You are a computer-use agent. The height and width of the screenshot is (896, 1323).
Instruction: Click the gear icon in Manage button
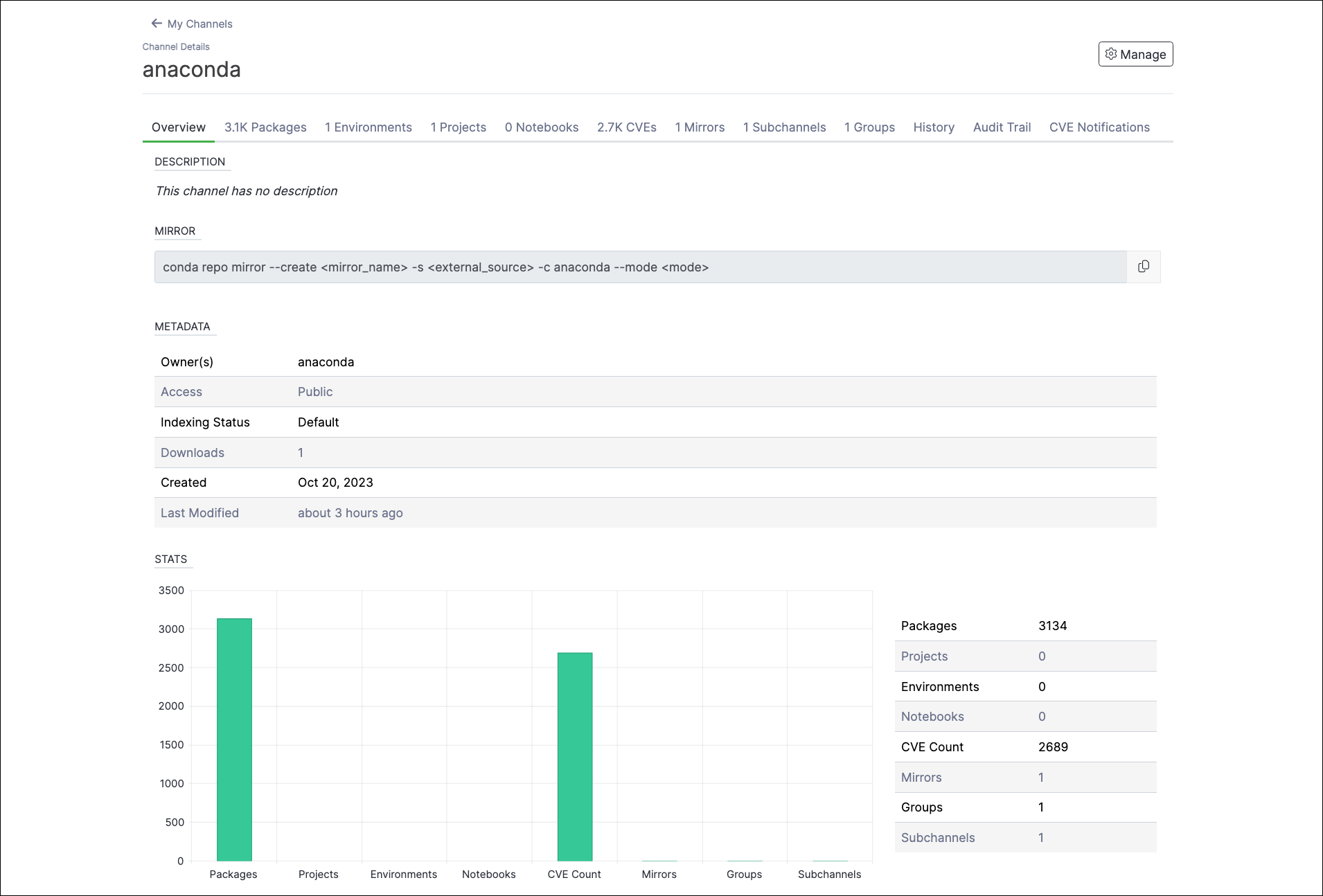1111,54
